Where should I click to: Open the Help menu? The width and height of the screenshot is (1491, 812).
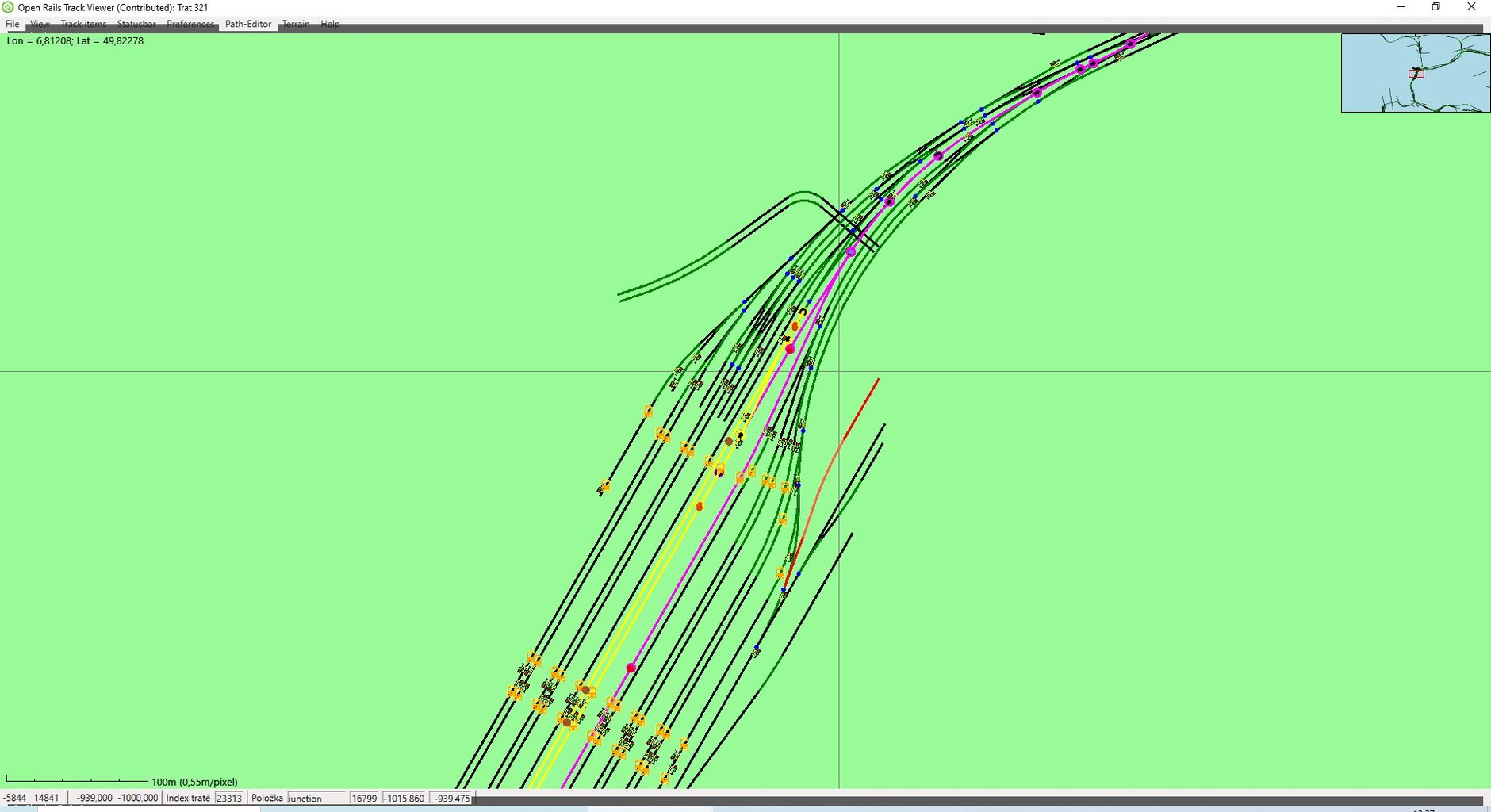(330, 24)
